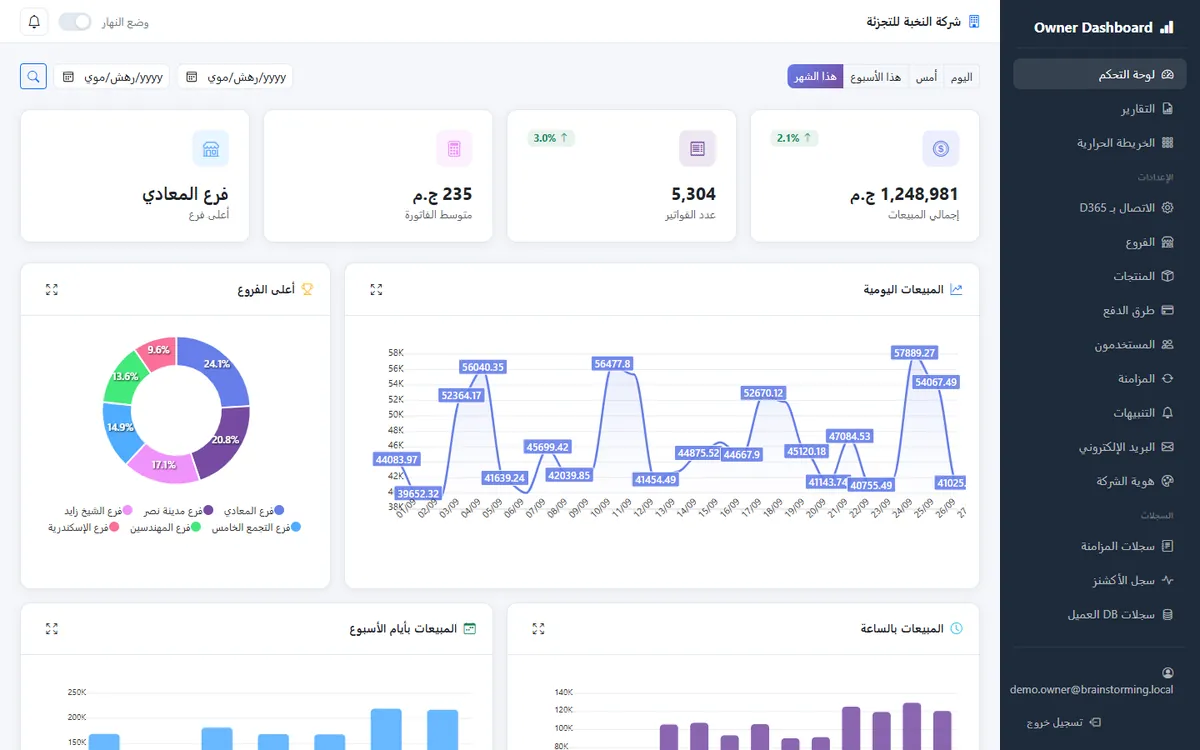Open التنبيهات alerts page

(x=1100, y=412)
